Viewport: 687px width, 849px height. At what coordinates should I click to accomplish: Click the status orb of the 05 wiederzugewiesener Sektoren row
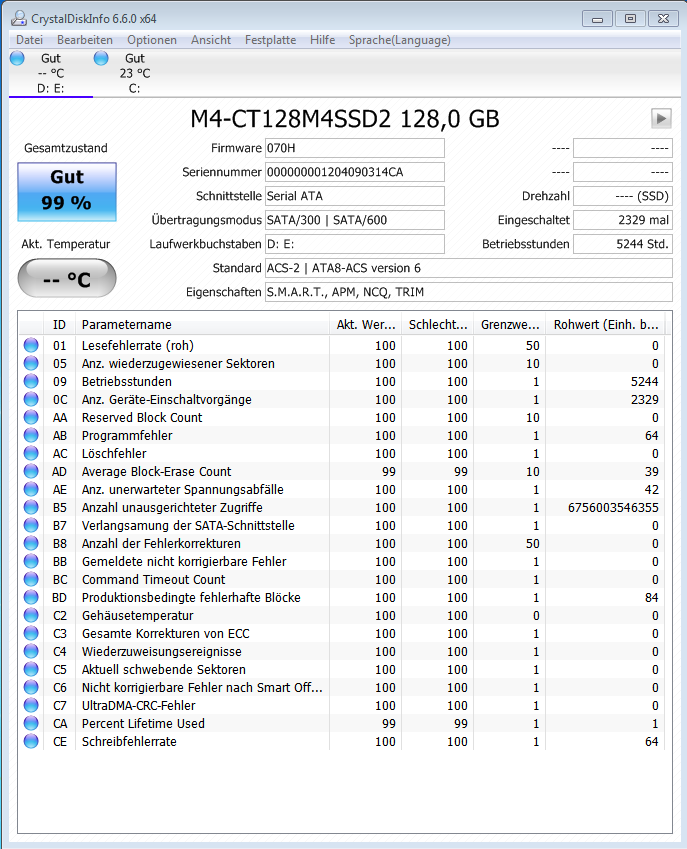pyautogui.click(x=31, y=363)
